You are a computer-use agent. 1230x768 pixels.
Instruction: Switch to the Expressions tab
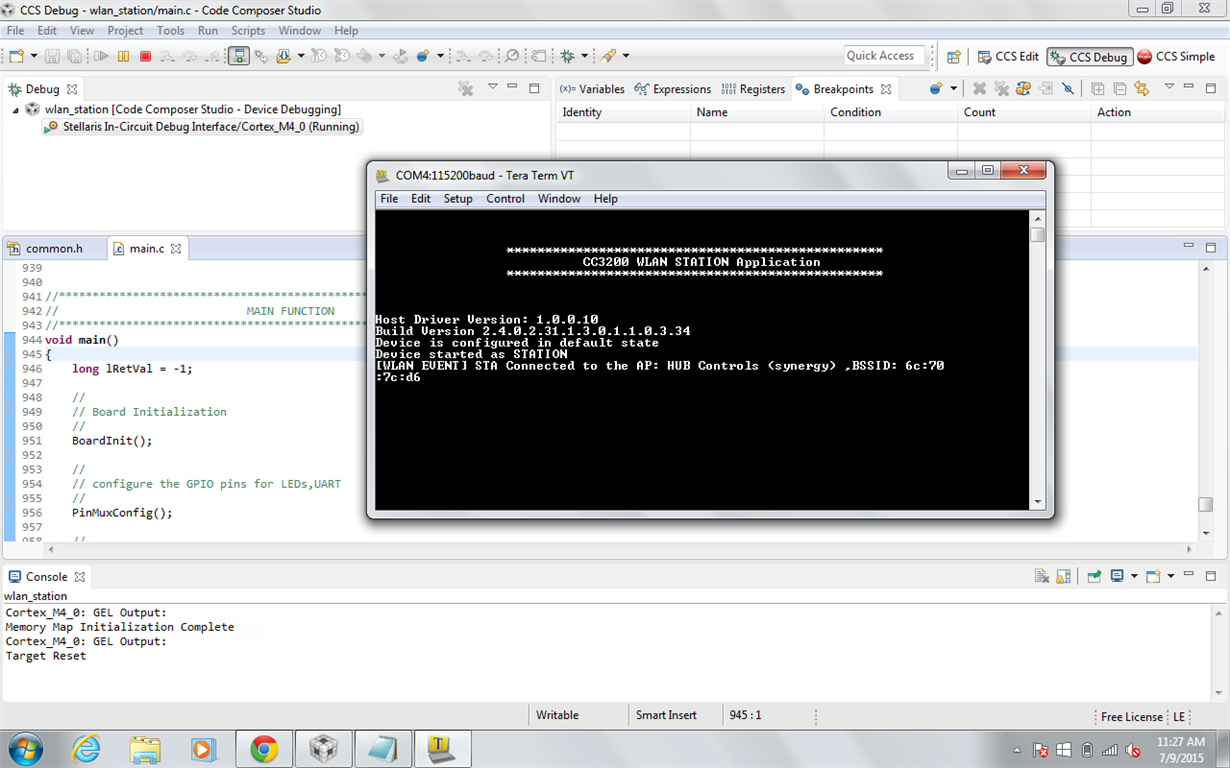coord(673,89)
